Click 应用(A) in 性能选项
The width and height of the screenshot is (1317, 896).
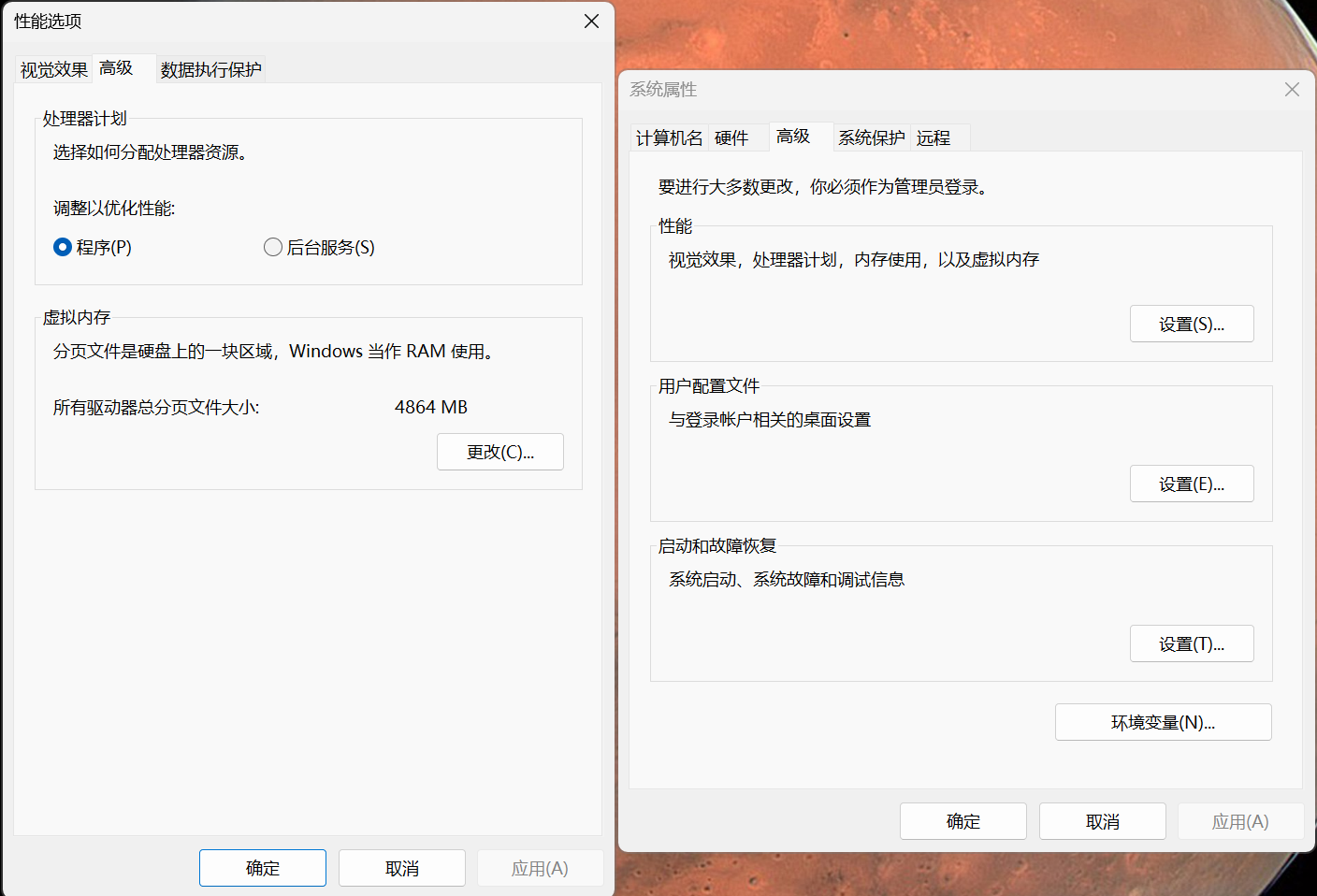tap(540, 868)
